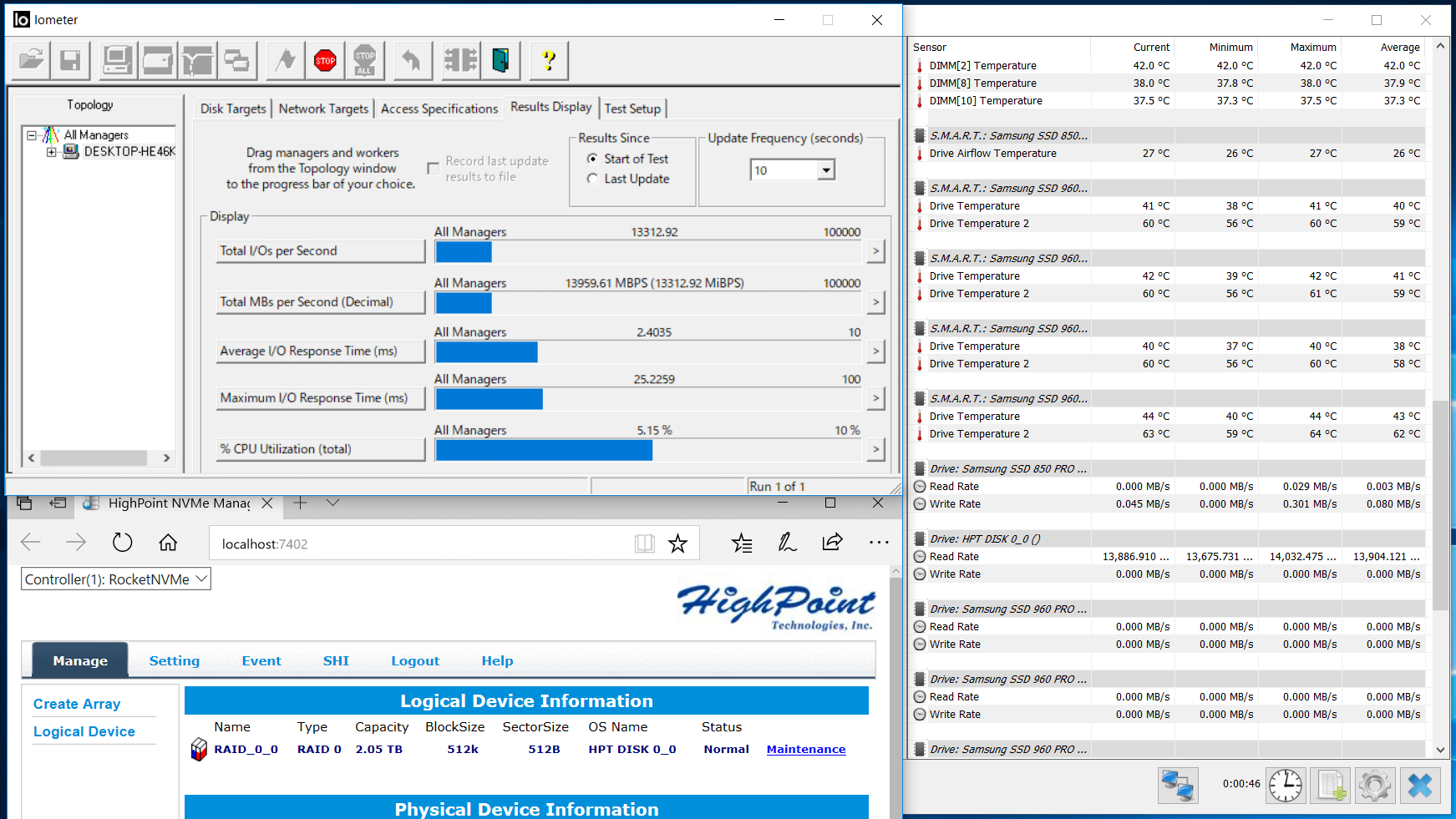The height and width of the screenshot is (819, 1456).
Task: Select the Last Update radio button
Action: pyautogui.click(x=592, y=179)
